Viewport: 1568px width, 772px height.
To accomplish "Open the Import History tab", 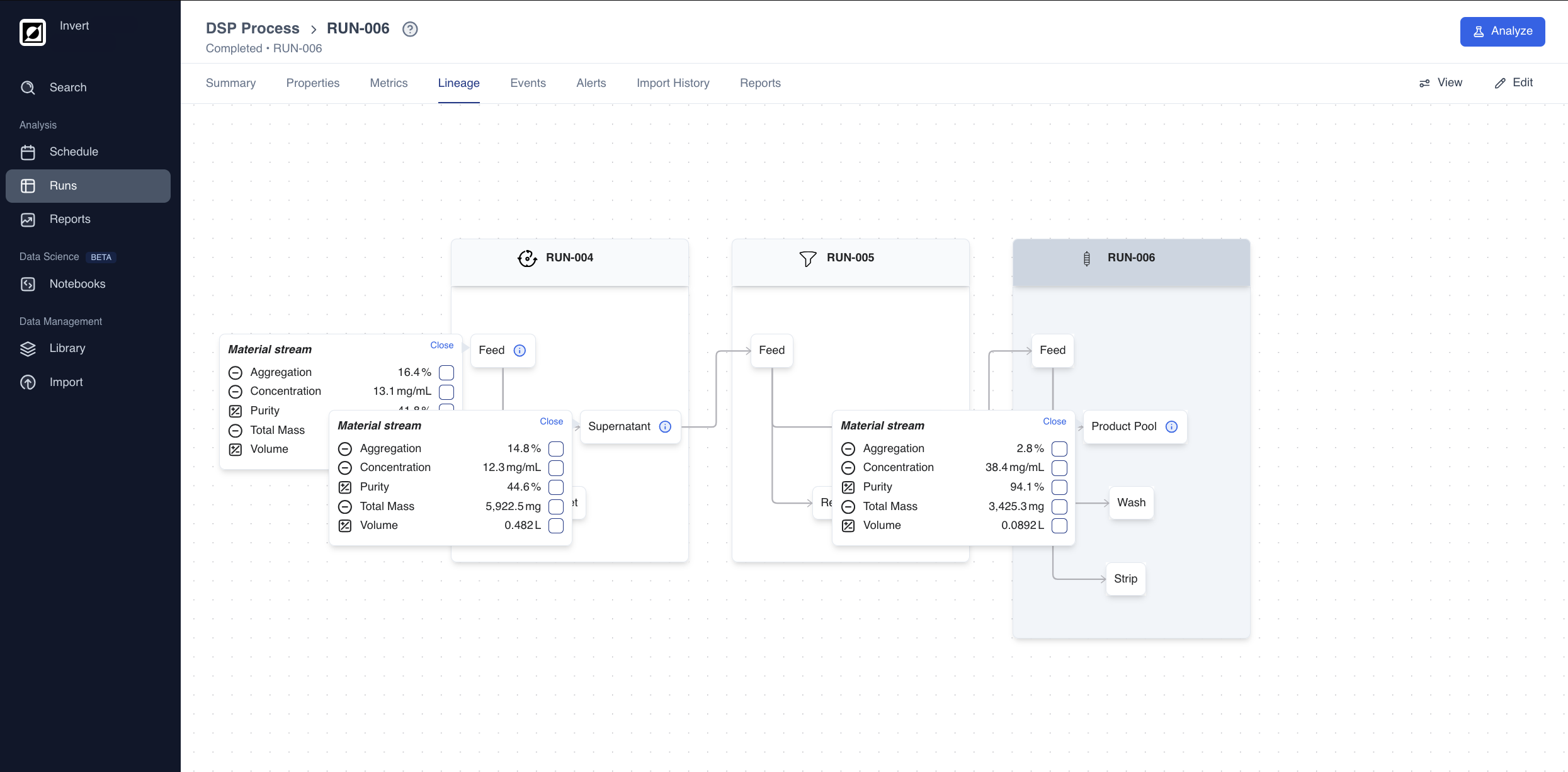I will [673, 83].
